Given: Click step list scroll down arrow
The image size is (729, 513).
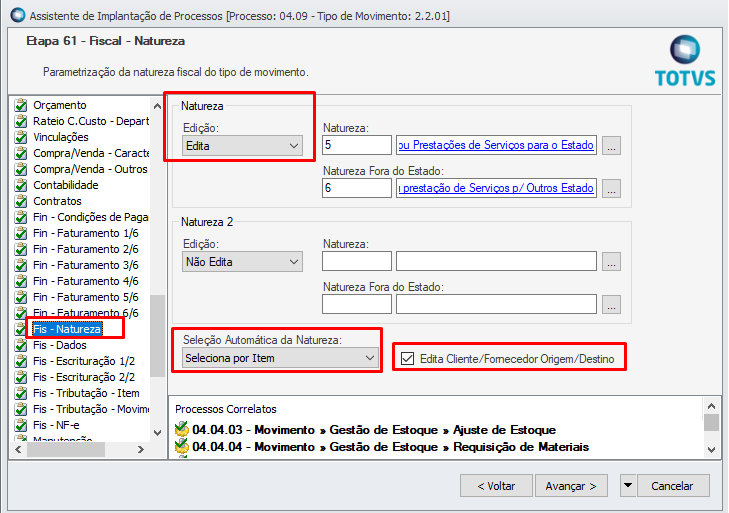Looking at the screenshot, I should [x=158, y=433].
